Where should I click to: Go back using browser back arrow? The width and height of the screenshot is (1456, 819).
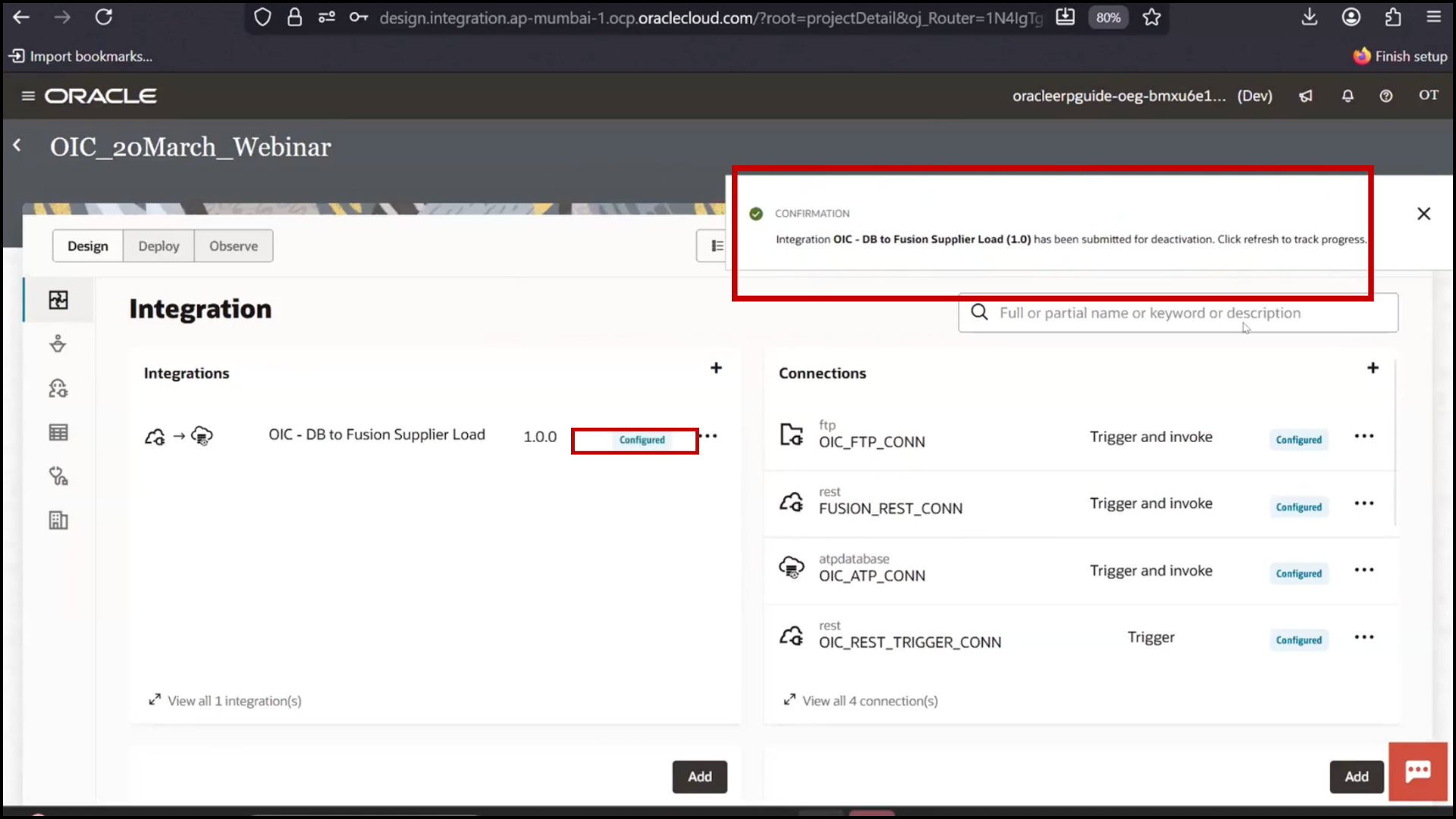pyautogui.click(x=21, y=17)
